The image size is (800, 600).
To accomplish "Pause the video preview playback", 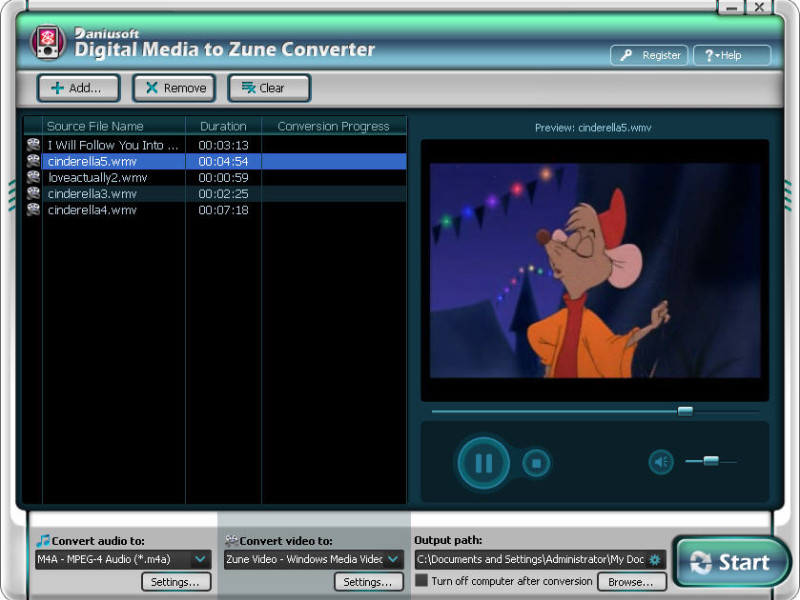I will (x=483, y=463).
